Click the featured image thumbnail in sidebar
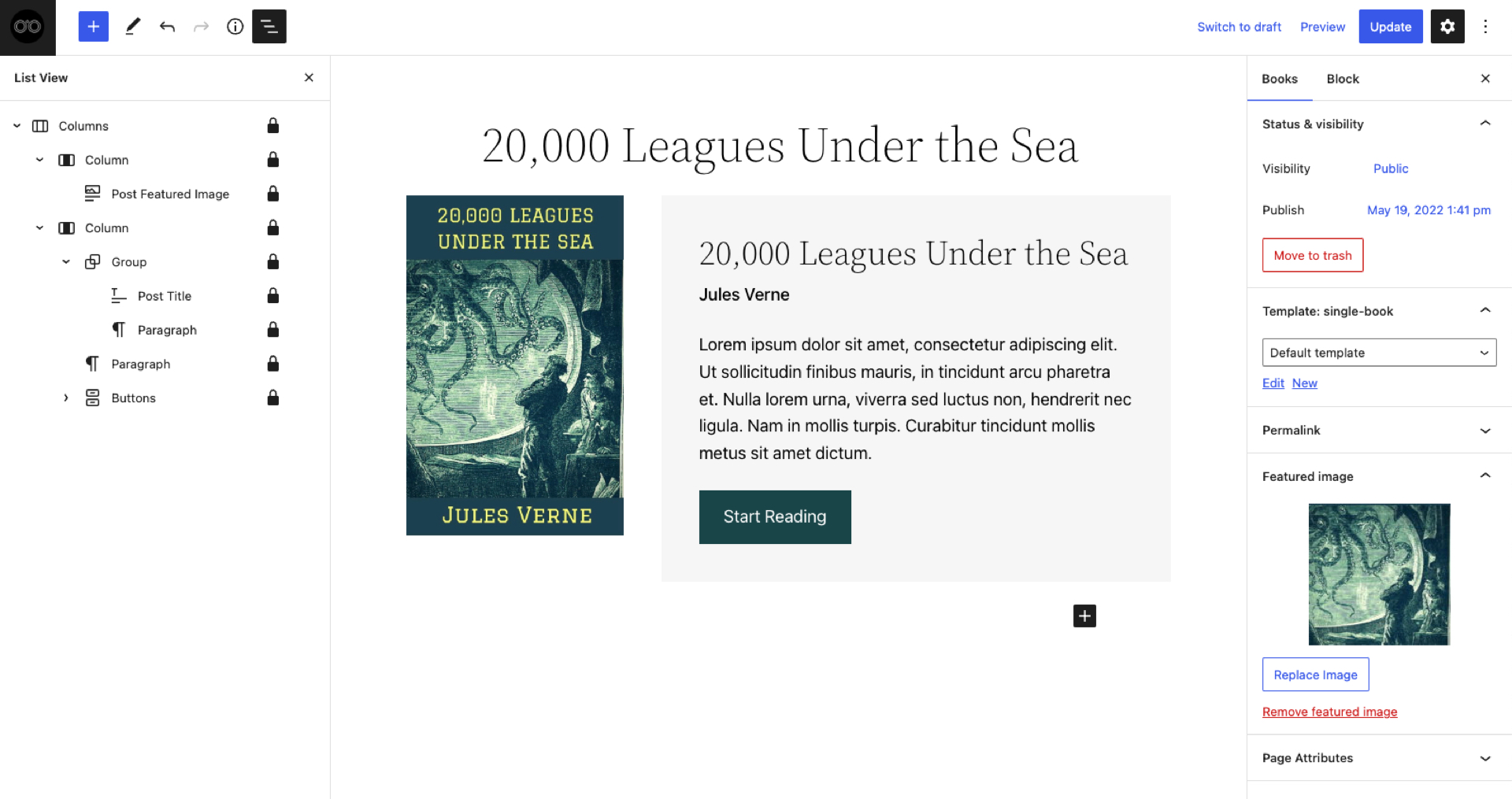Viewport: 1512px width, 799px height. 1379,575
